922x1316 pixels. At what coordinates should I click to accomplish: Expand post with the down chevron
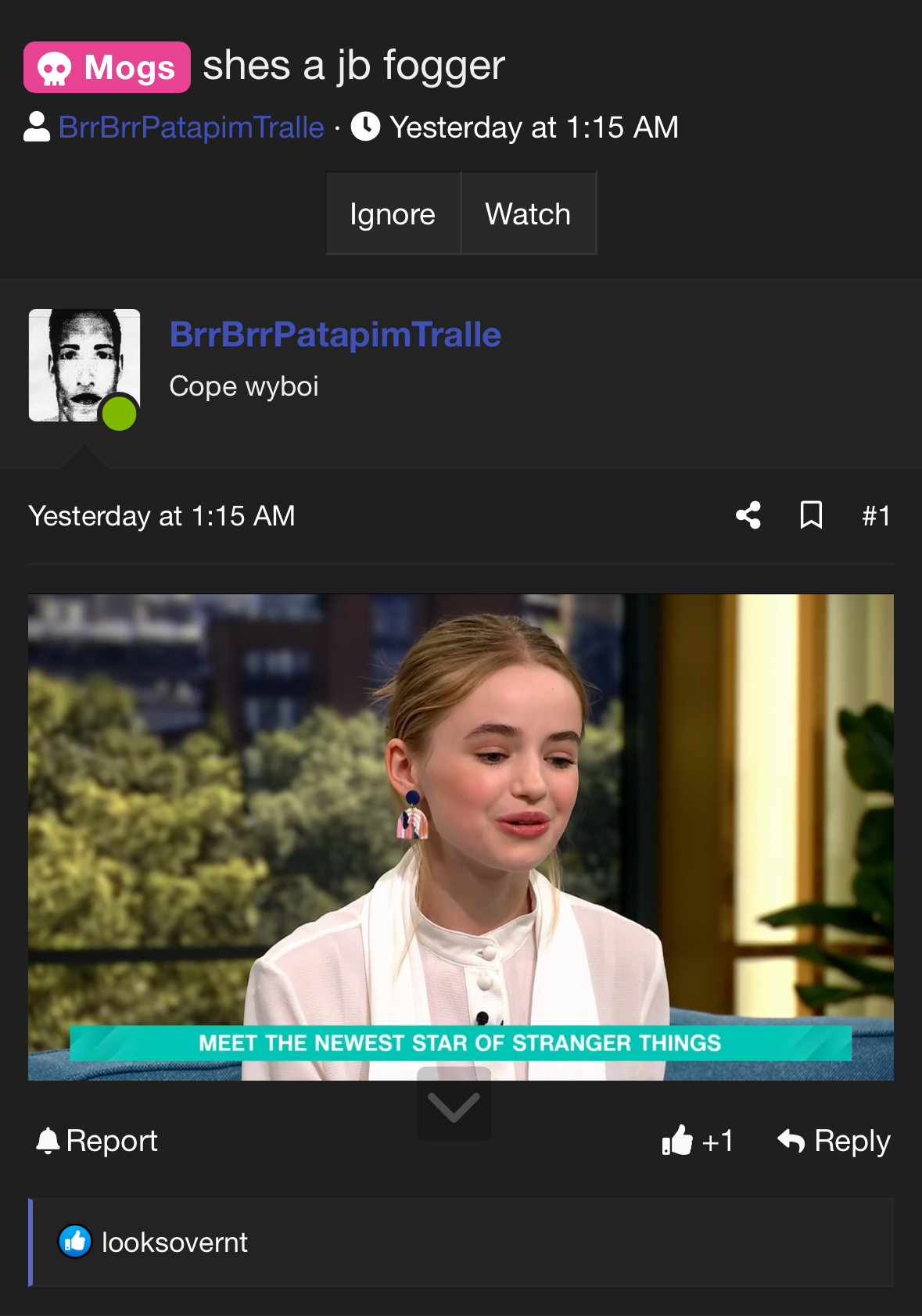[x=454, y=1104]
